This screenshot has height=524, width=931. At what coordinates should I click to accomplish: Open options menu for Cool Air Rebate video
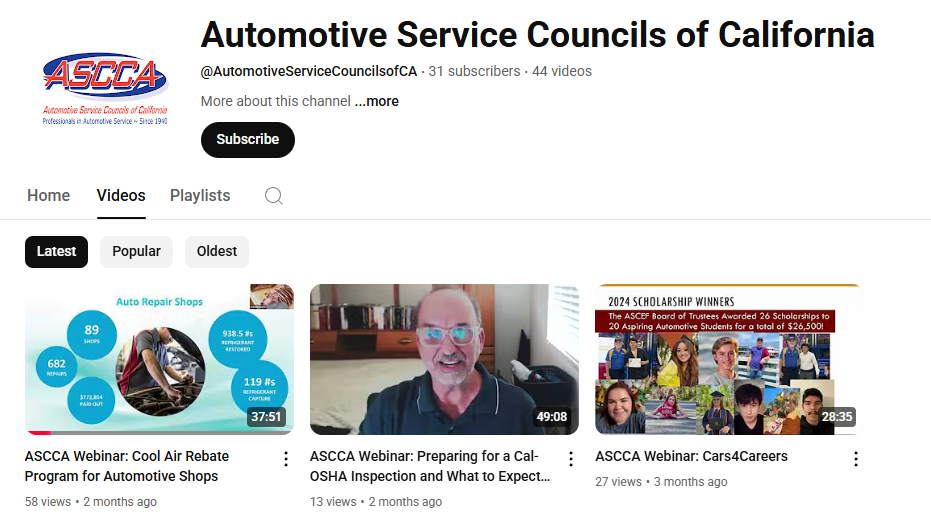point(286,459)
